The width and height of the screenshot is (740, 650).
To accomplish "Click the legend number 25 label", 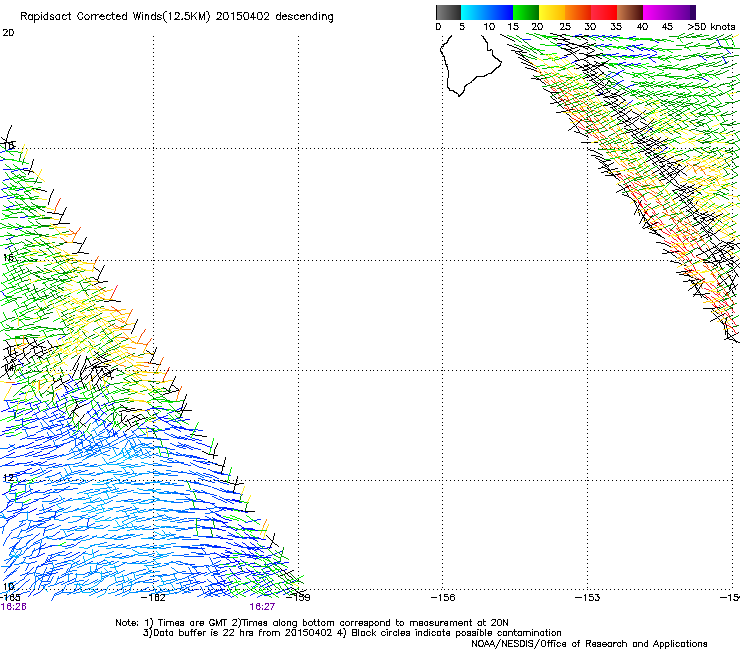I will [x=565, y=27].
